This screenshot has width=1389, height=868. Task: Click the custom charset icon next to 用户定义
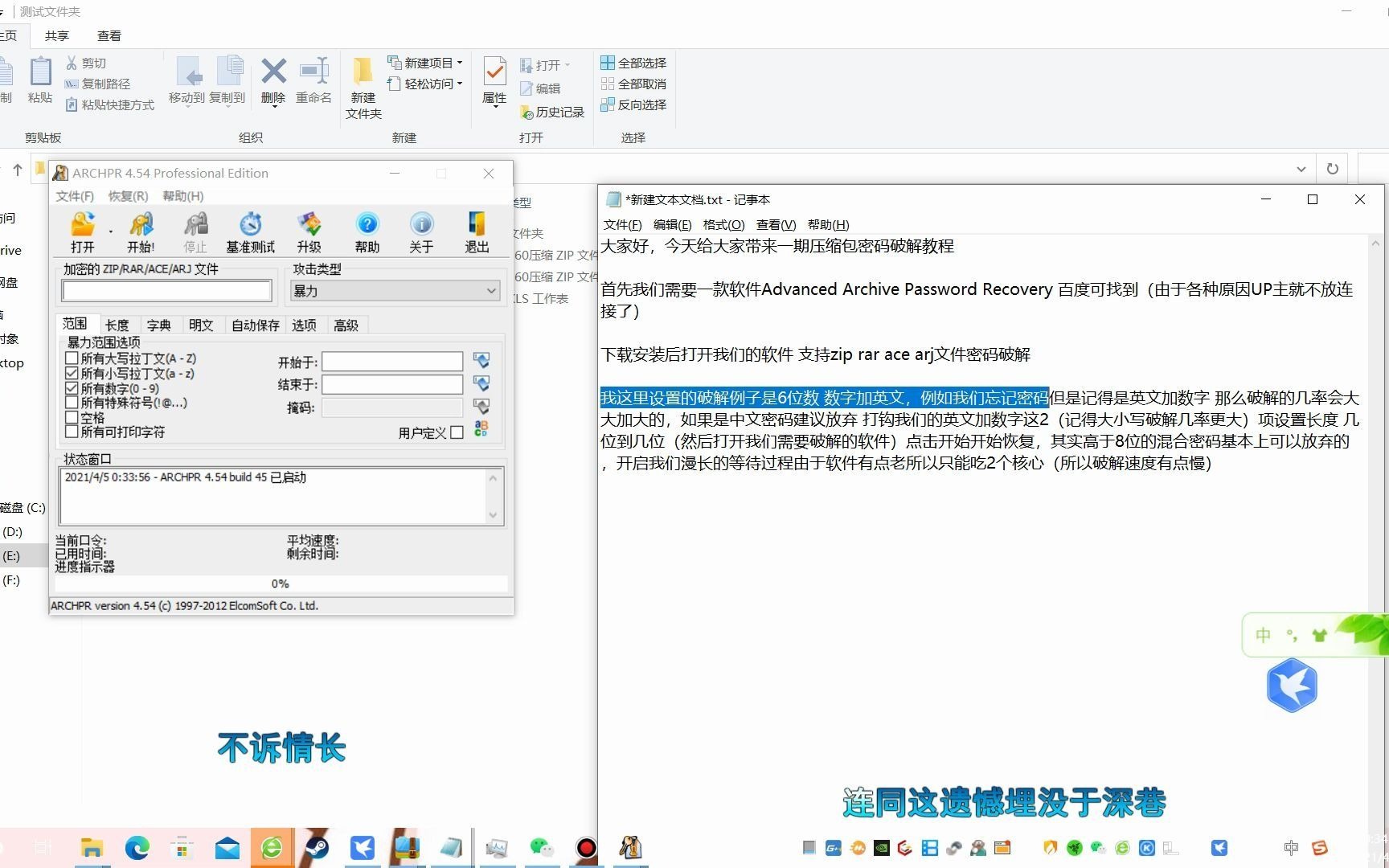click(x=481, y=429)
